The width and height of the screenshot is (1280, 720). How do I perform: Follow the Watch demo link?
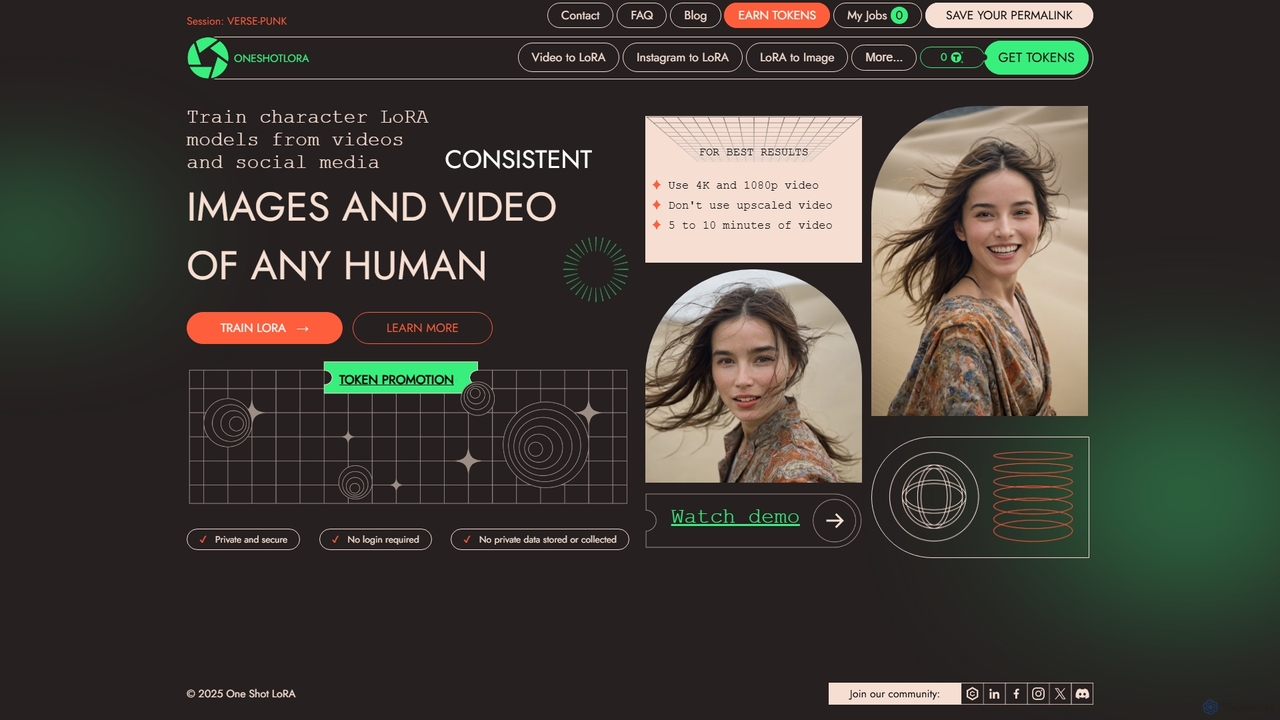[735, 517]
